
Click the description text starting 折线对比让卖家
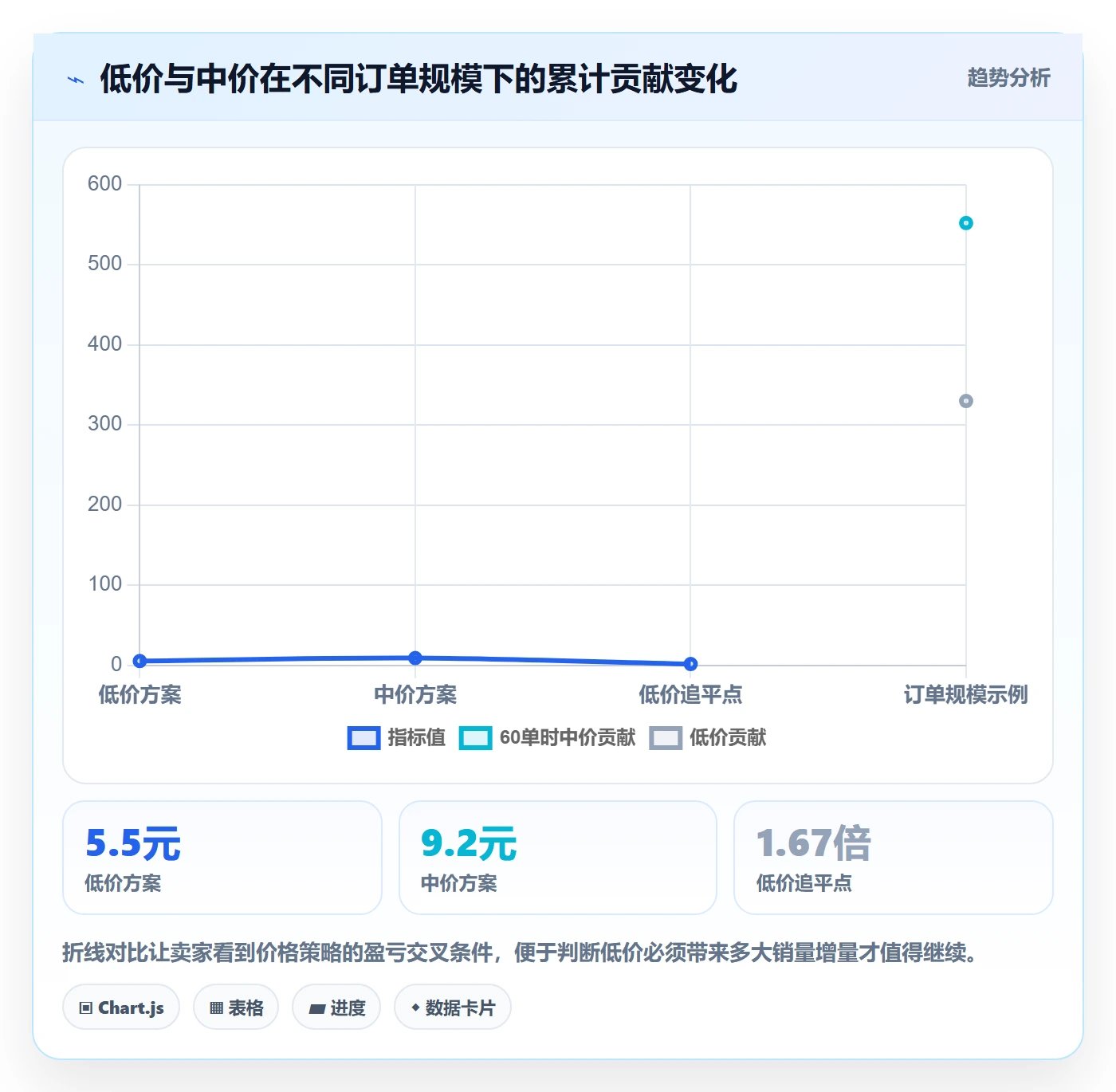(521, 953)
